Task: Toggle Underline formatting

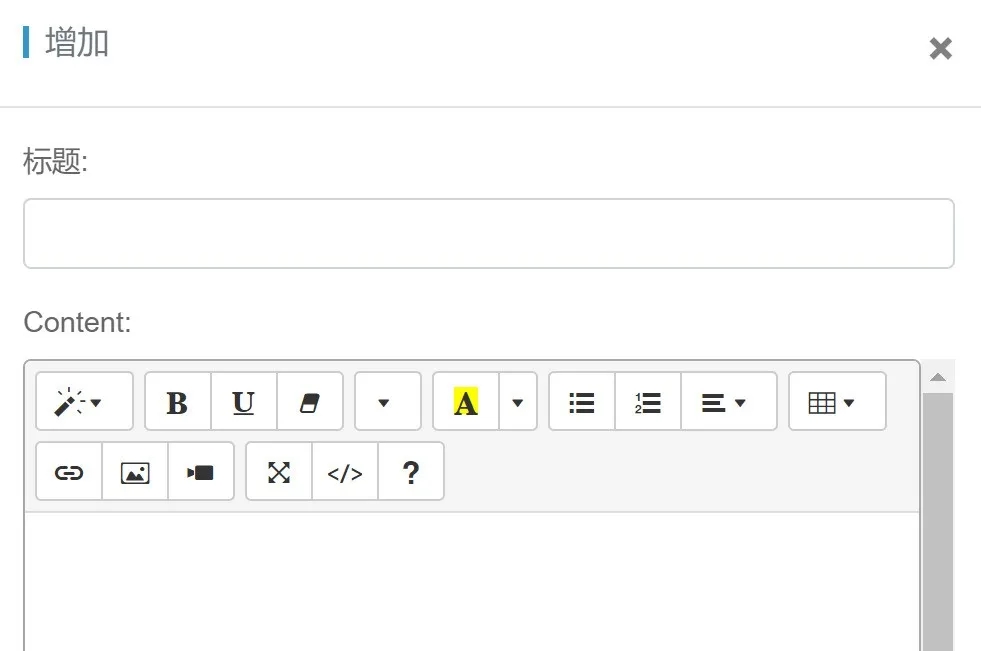Action: point(243,402)
